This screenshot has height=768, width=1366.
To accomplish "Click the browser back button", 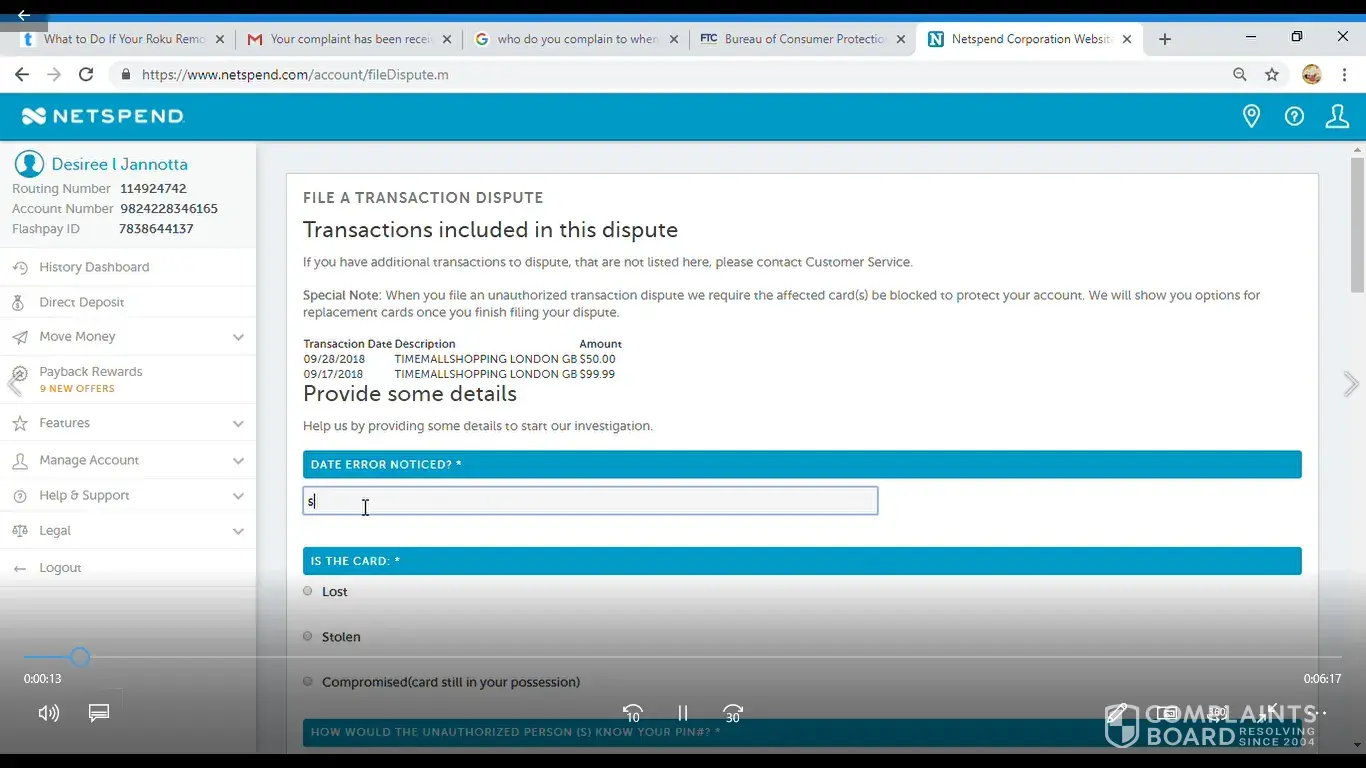I will pos(22,74).
